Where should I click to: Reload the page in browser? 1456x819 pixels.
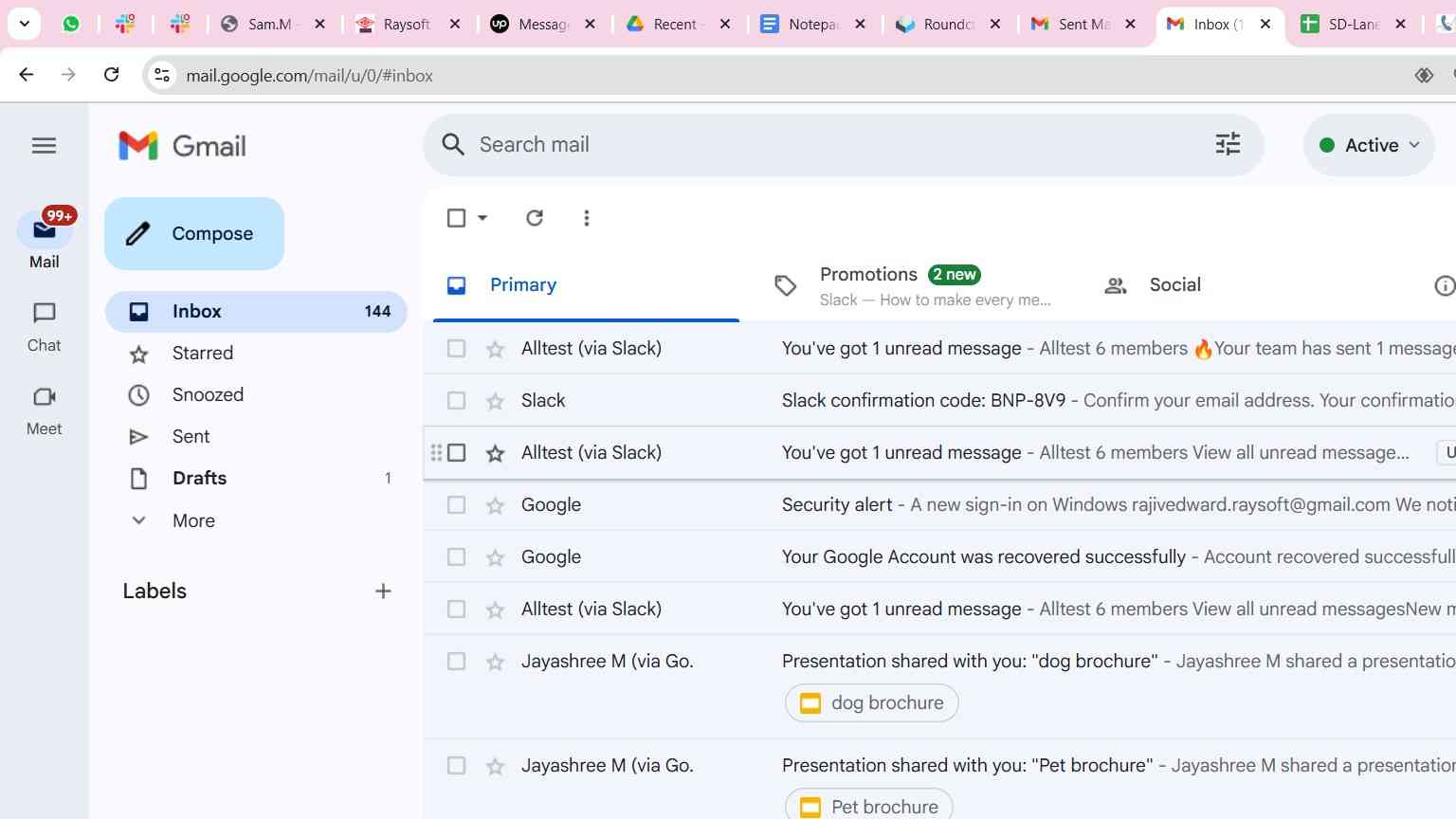[112, 75]
